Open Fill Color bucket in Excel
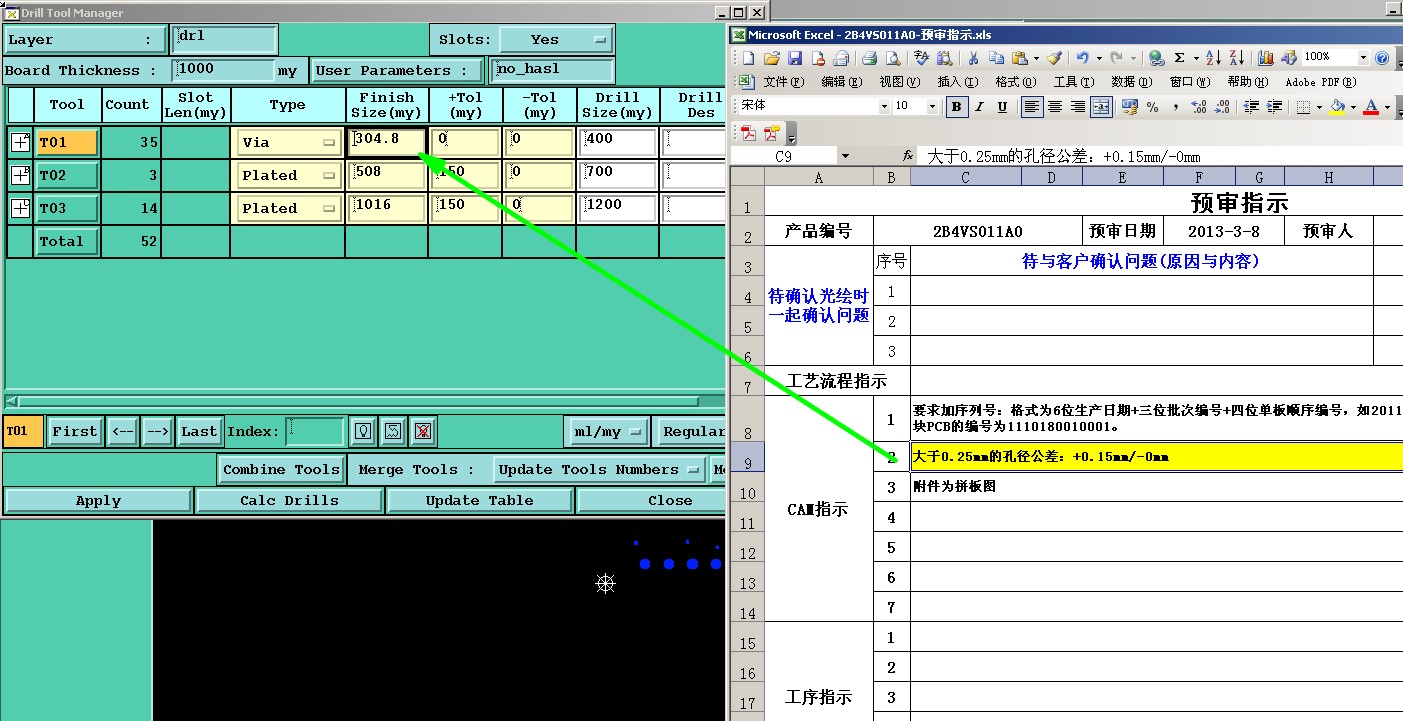Viewport: 1403px width, 721px height. click(1338, 106)
